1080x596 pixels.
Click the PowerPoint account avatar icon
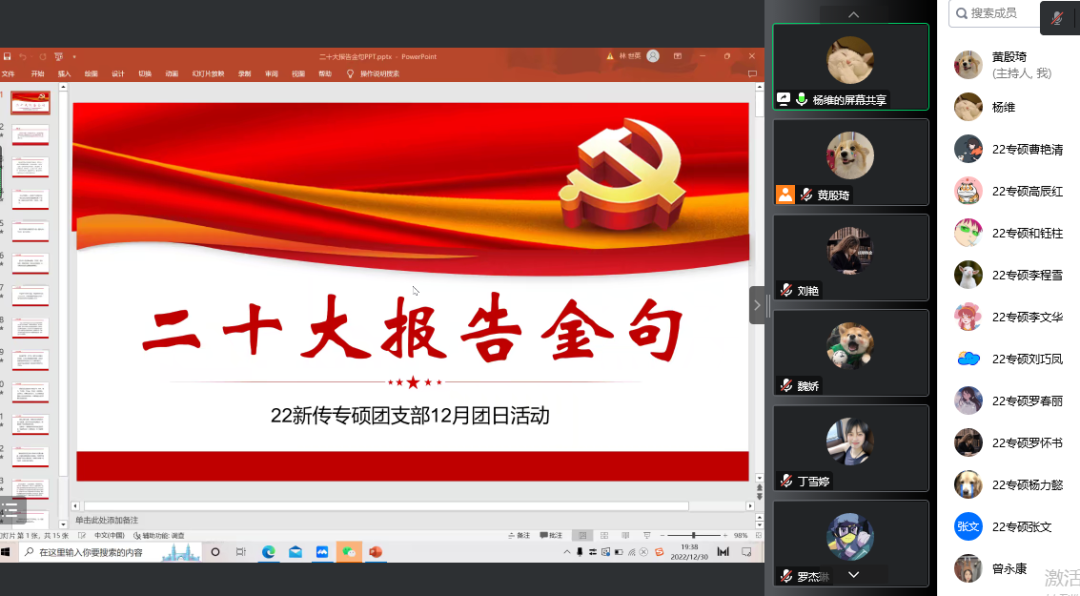(653, 56)
